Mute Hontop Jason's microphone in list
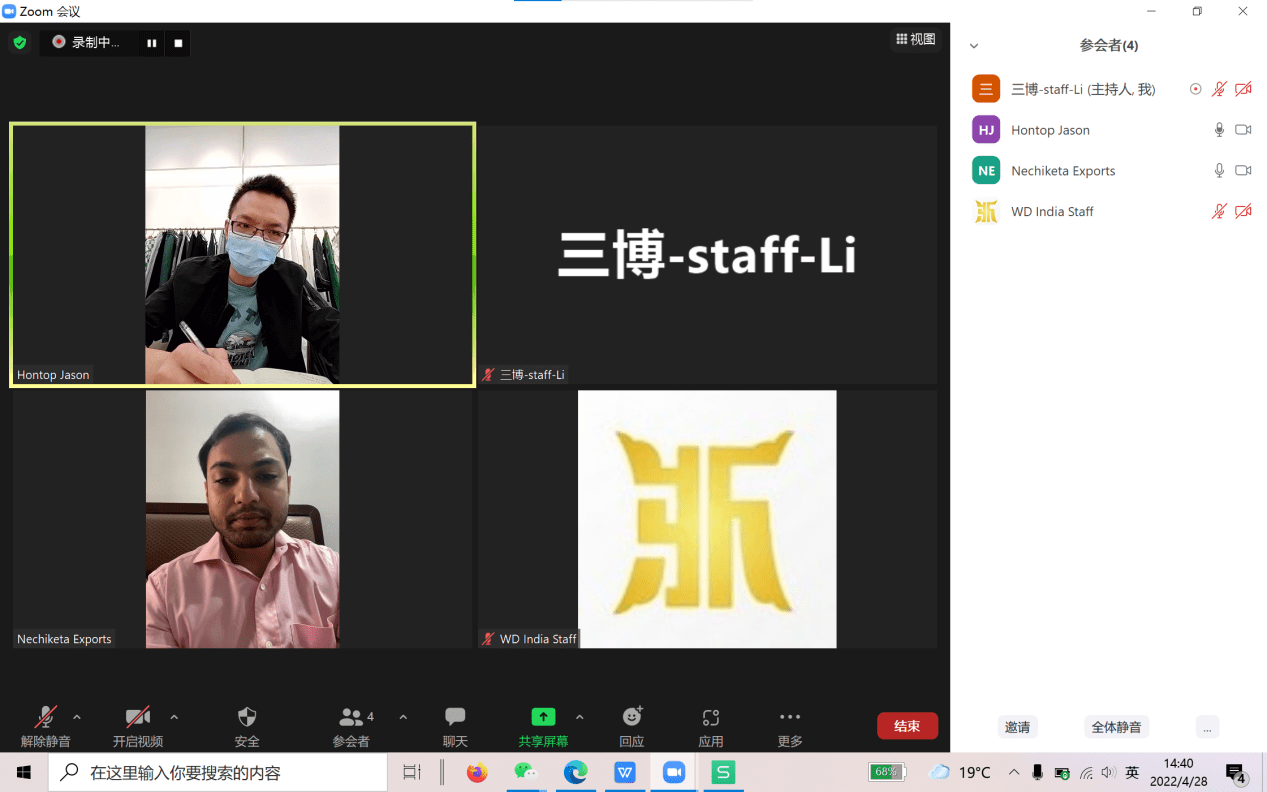The width and height of the screenshot is (1267, 792). (1219, 130)
